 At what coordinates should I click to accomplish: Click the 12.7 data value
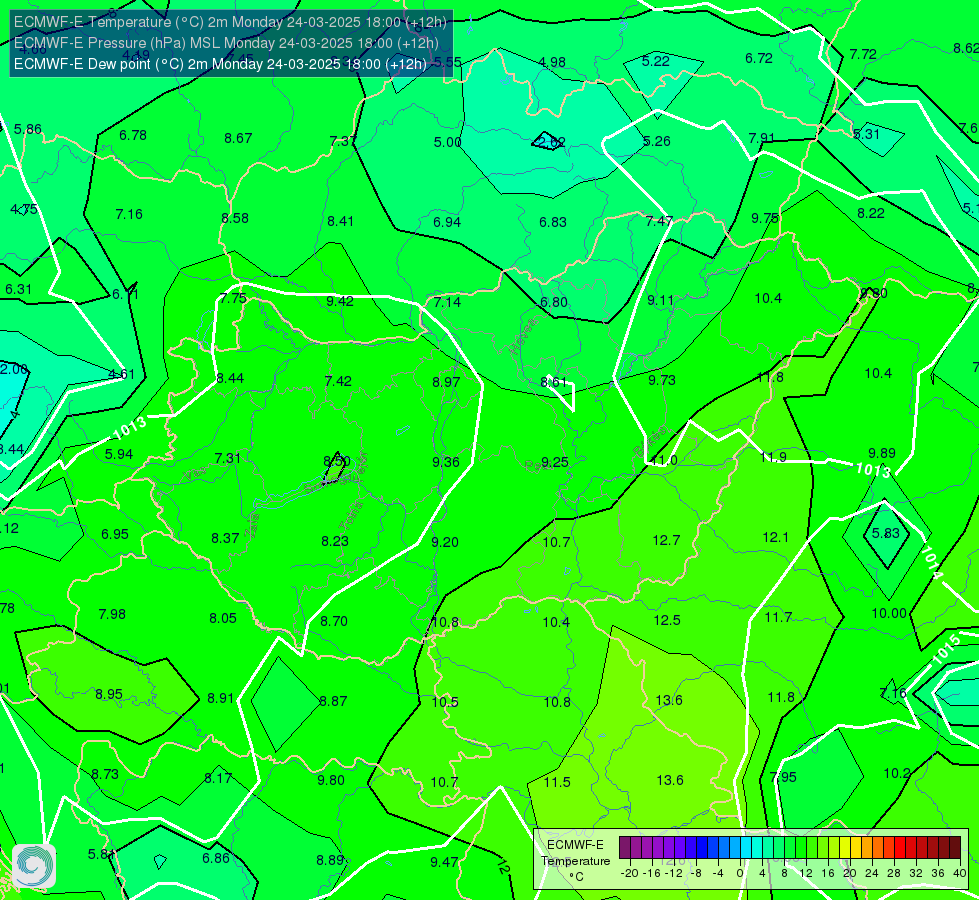[666, 540]
